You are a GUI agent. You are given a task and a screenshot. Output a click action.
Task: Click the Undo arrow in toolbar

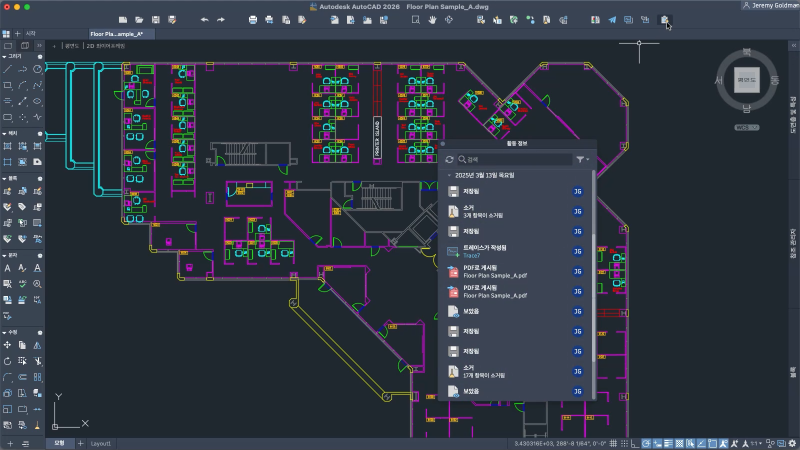pyautogui.click(x=205, y=20)
